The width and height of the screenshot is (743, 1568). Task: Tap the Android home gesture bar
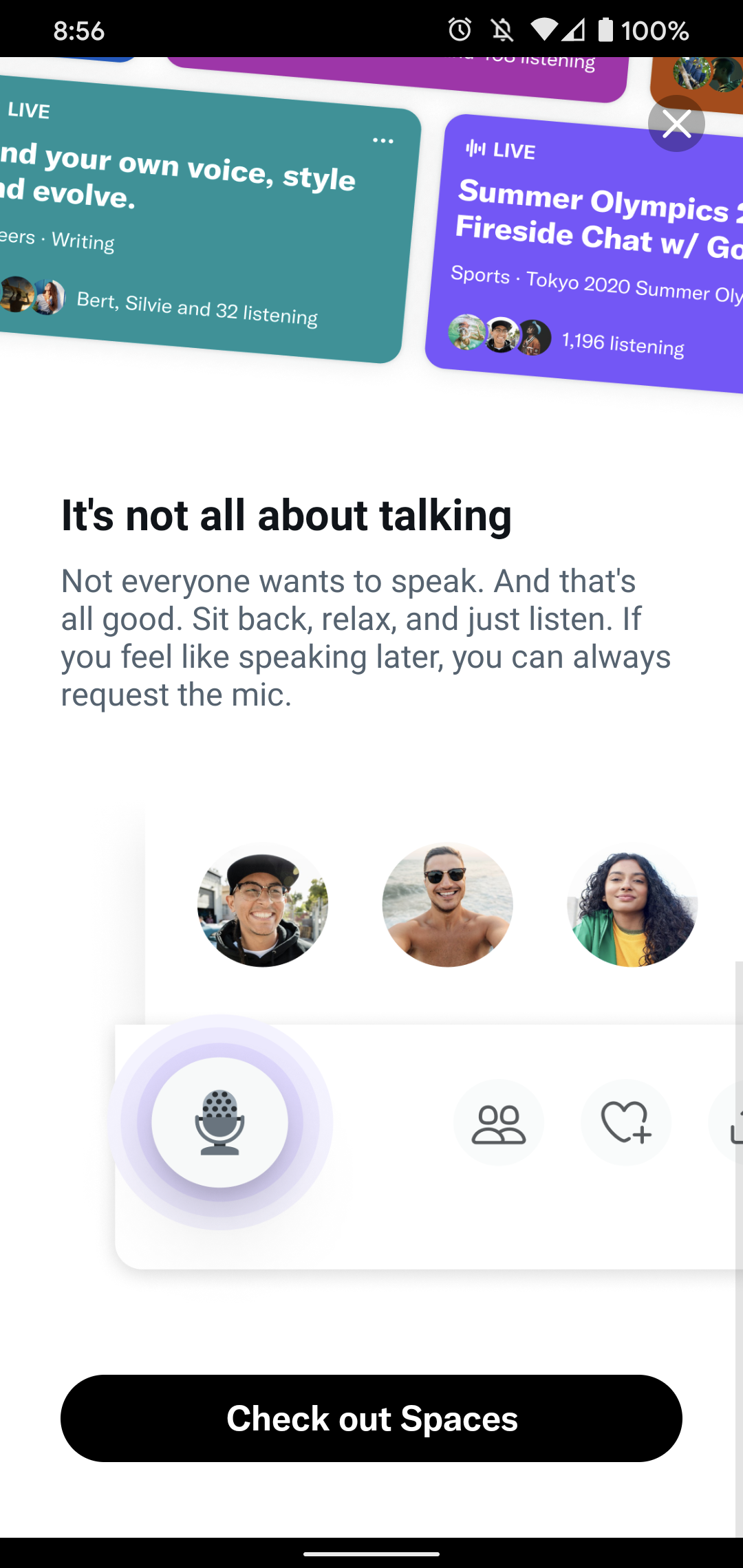[x=371, y=1554]
